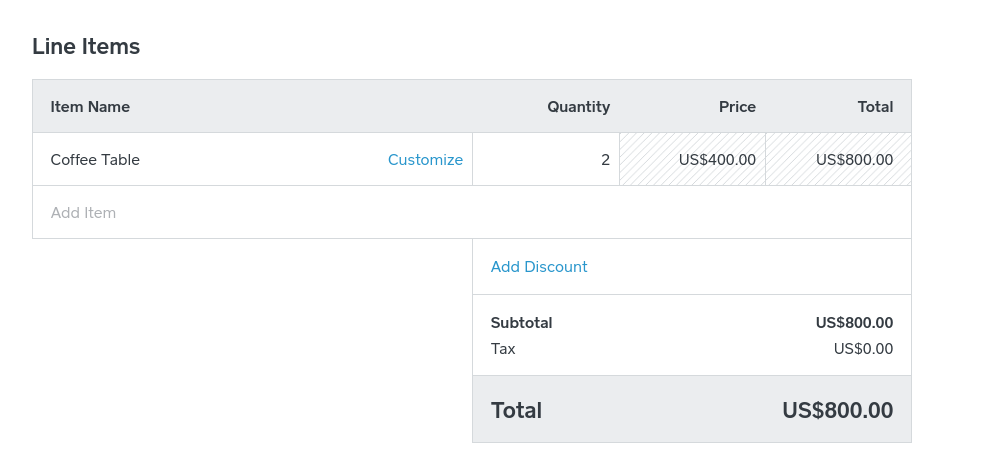Screen dimensions: 1005x474
Task: Click the Price column header
Action: point(737,107)
